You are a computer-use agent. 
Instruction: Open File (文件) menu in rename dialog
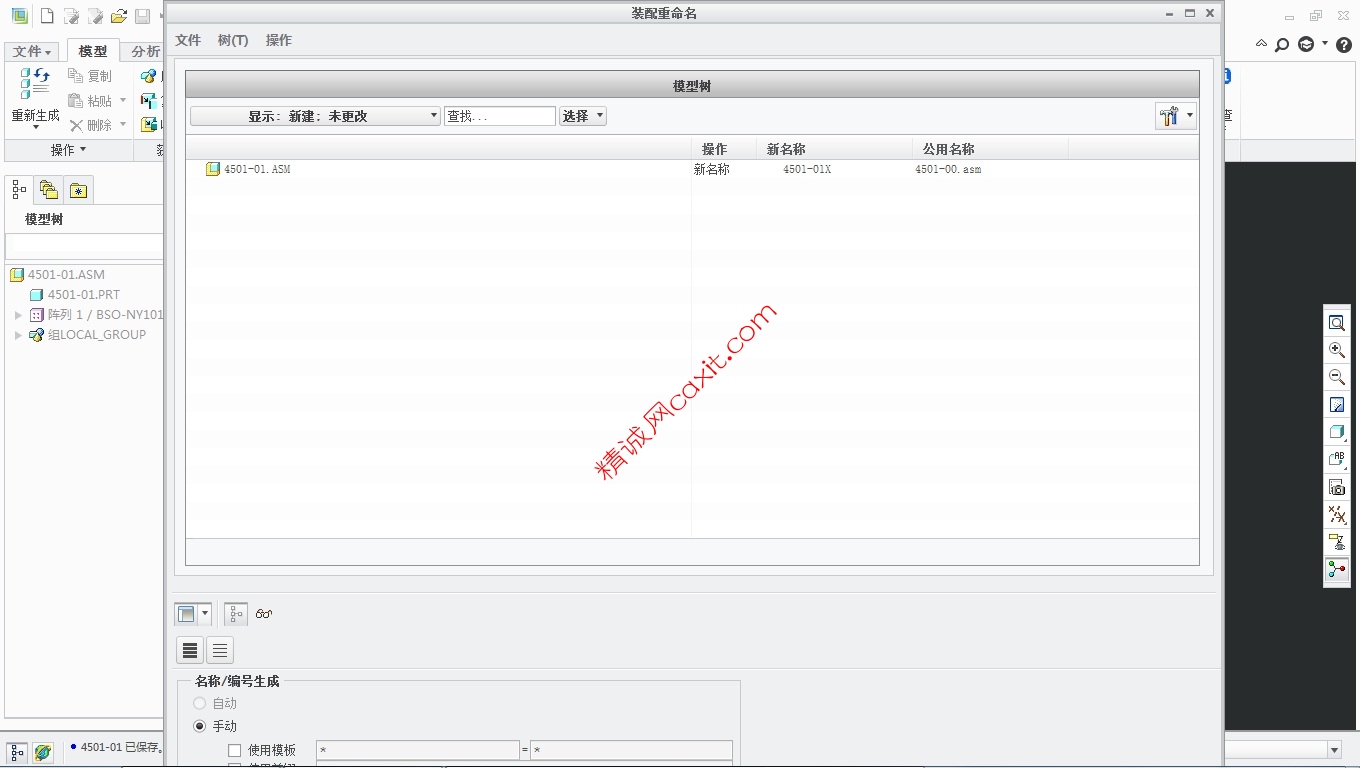tap(188, 40)
